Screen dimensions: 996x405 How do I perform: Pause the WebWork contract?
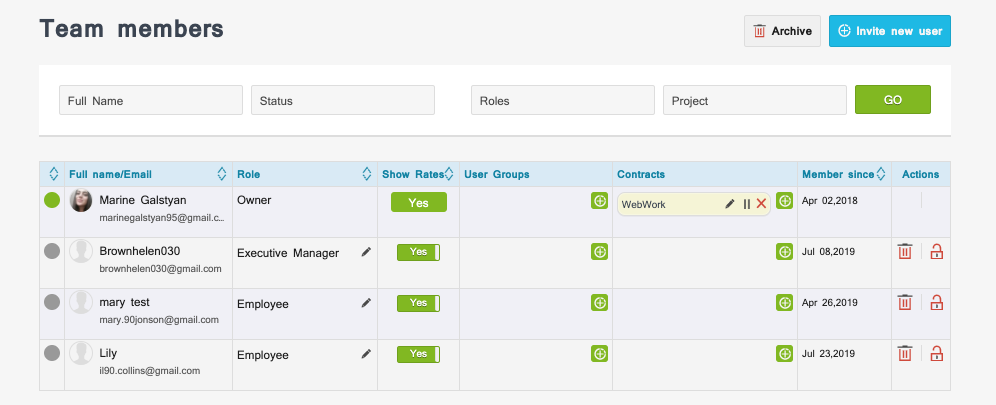pyautogui.click(x=746, y=204)
